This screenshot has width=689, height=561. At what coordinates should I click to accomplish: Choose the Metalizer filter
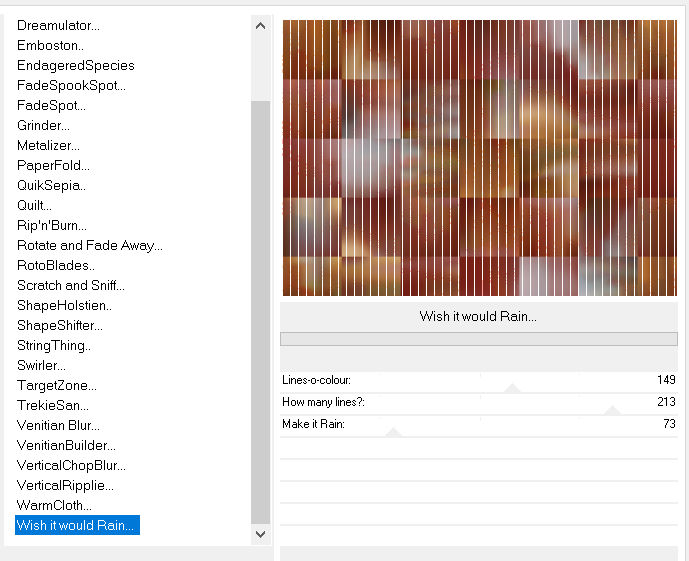tap(48, 145)
